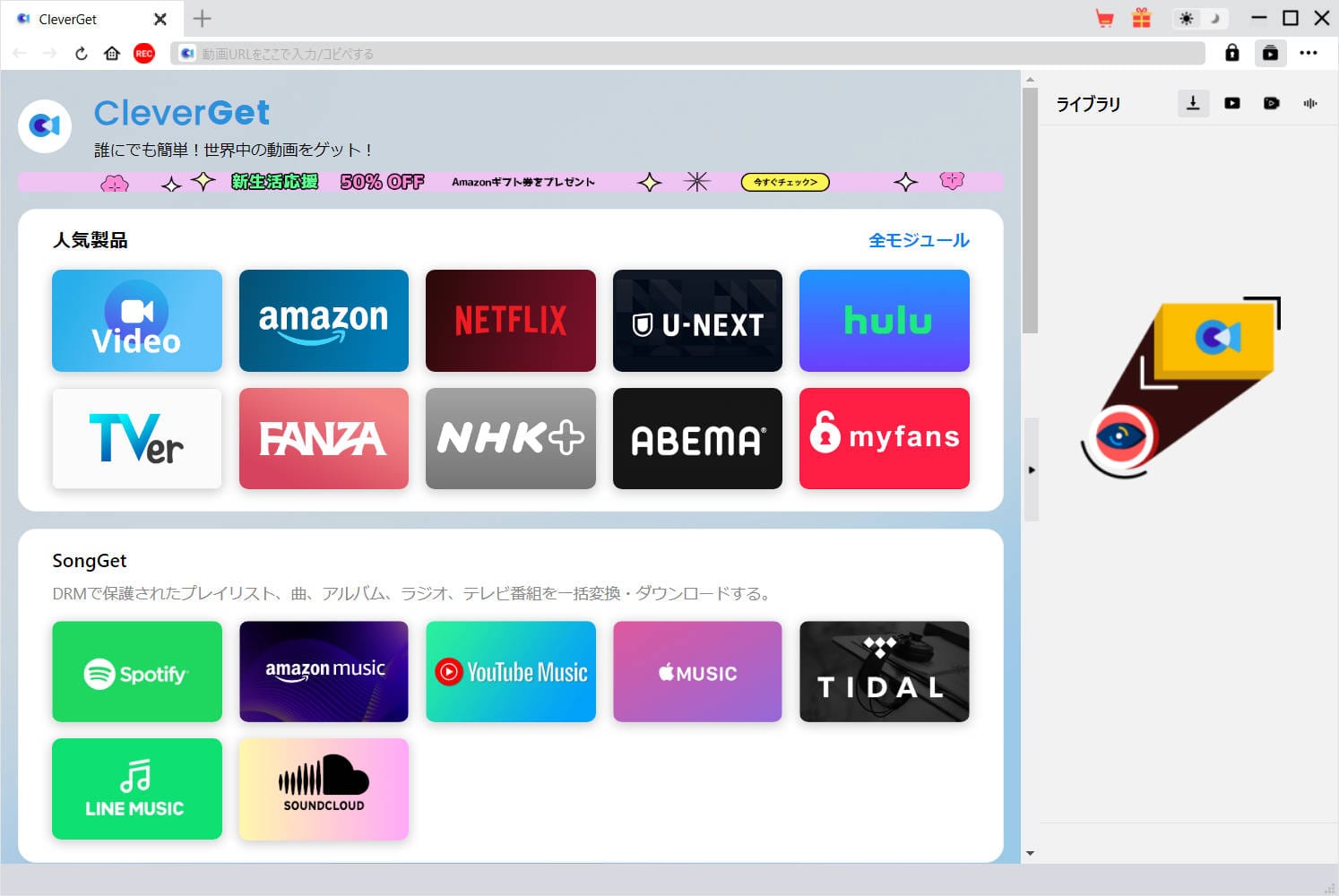Open the myfans module tile
The height and width of the screenshot is (896, 1339).
[x=885, y=438]
